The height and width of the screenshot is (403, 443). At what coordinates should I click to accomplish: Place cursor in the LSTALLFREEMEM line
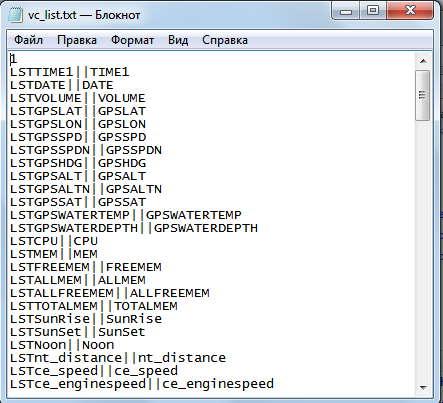110,293
